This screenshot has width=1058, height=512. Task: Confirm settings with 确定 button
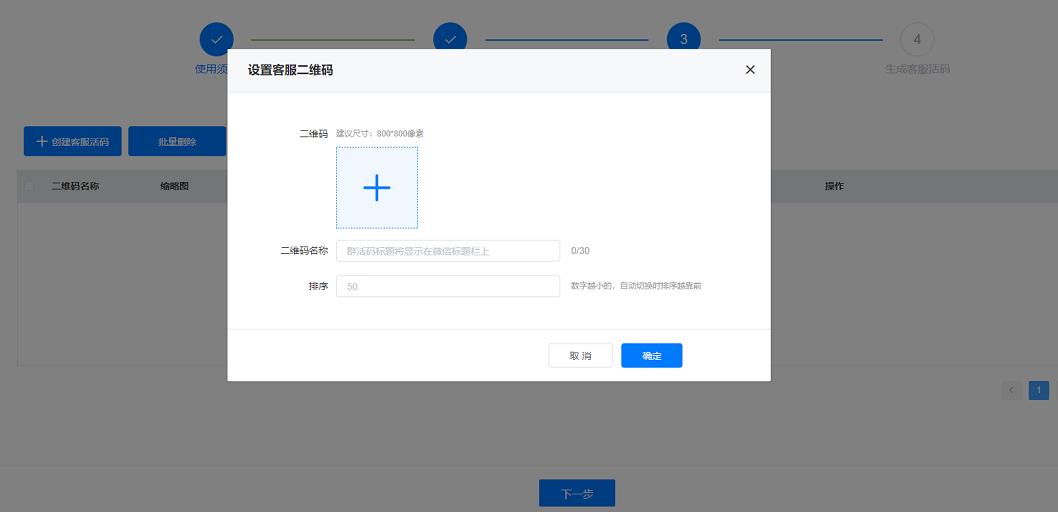652,355
